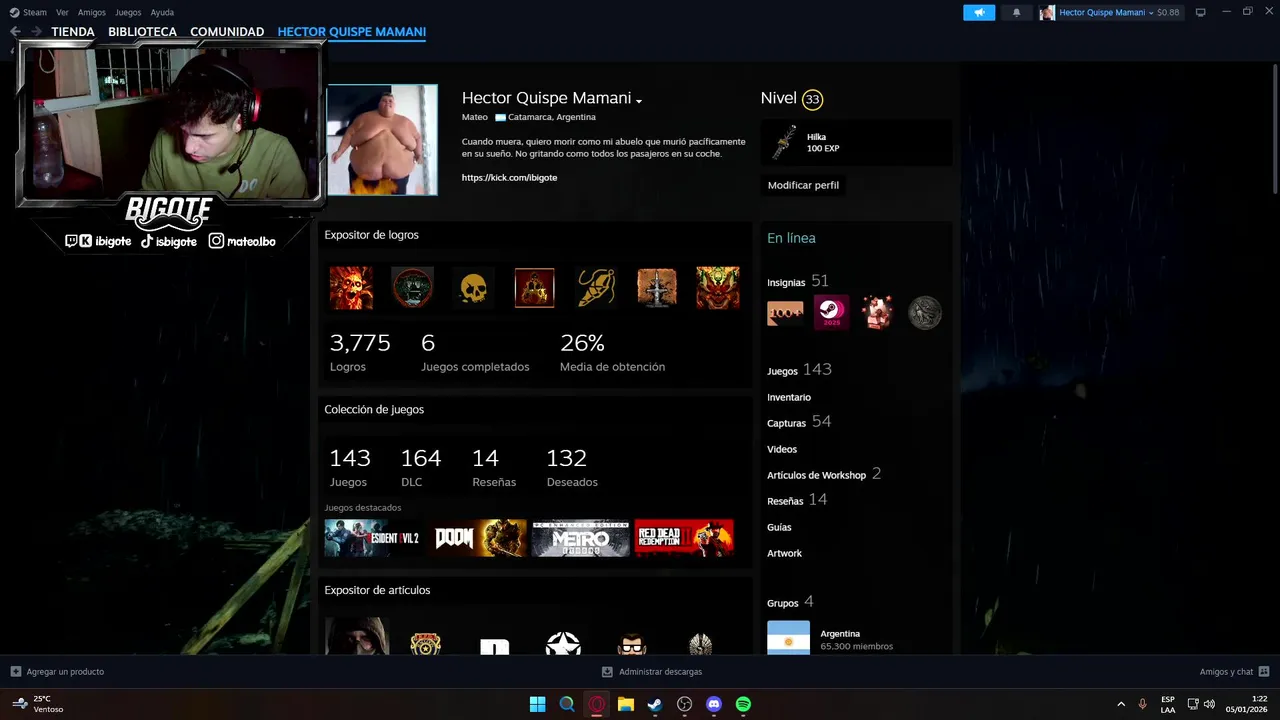1280x720 pixels.
Task: Go forward with the right arrow
Action: click(36, 32)
